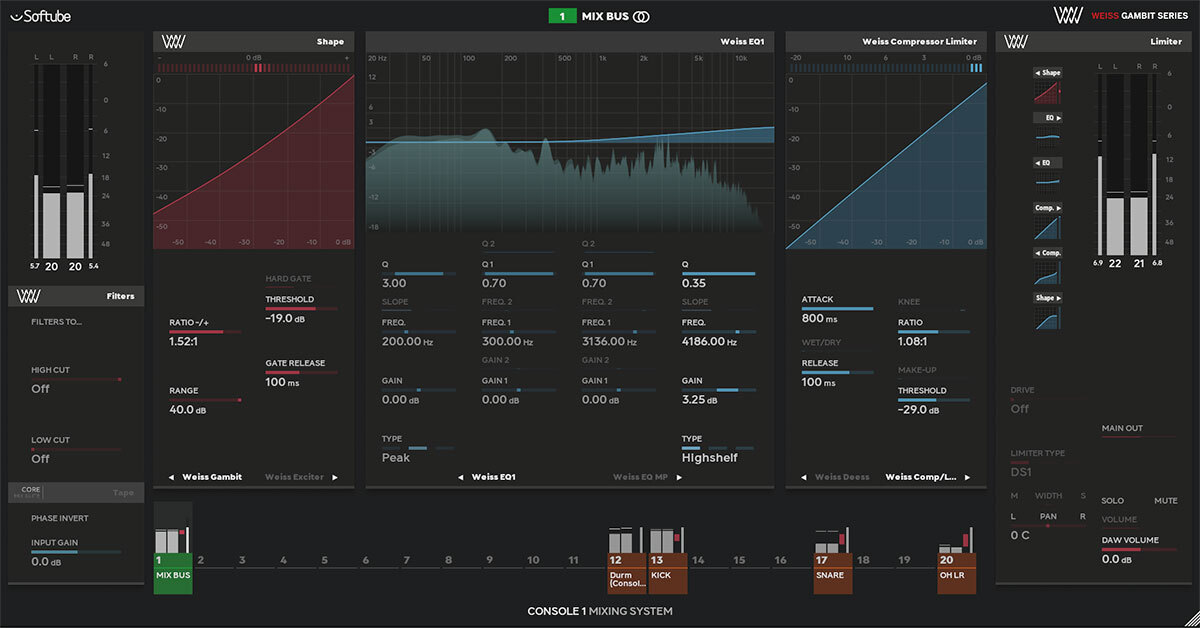Click the Softube logo

(x=41, y=15)
